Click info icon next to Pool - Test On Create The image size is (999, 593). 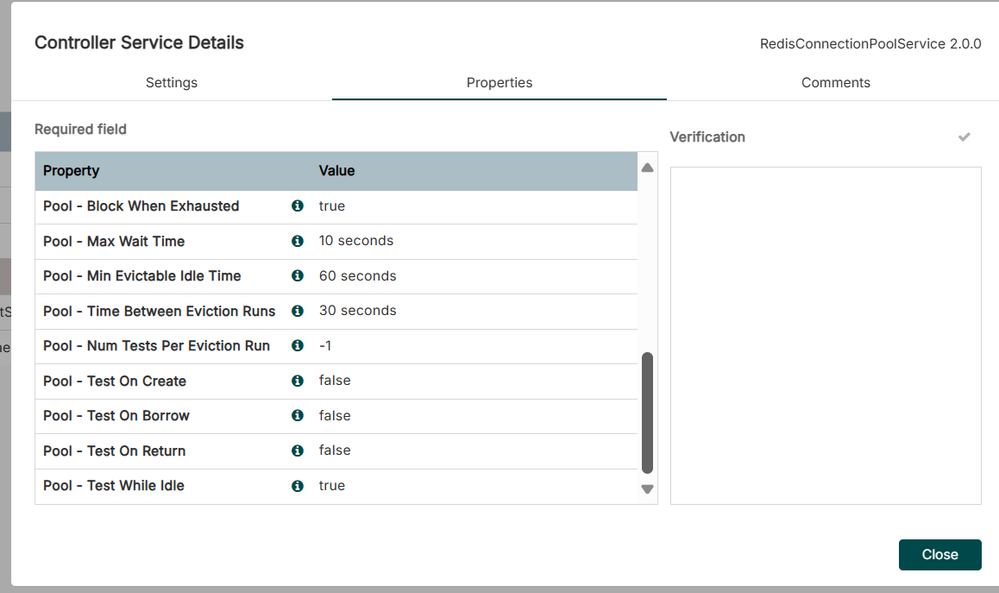(297, 381)
